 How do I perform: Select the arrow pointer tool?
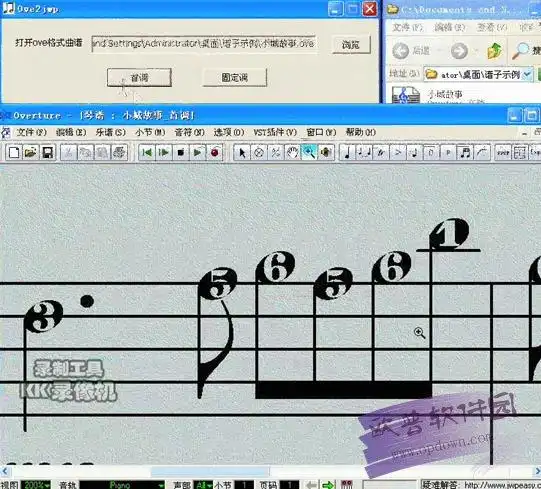(x=242, y=153)
